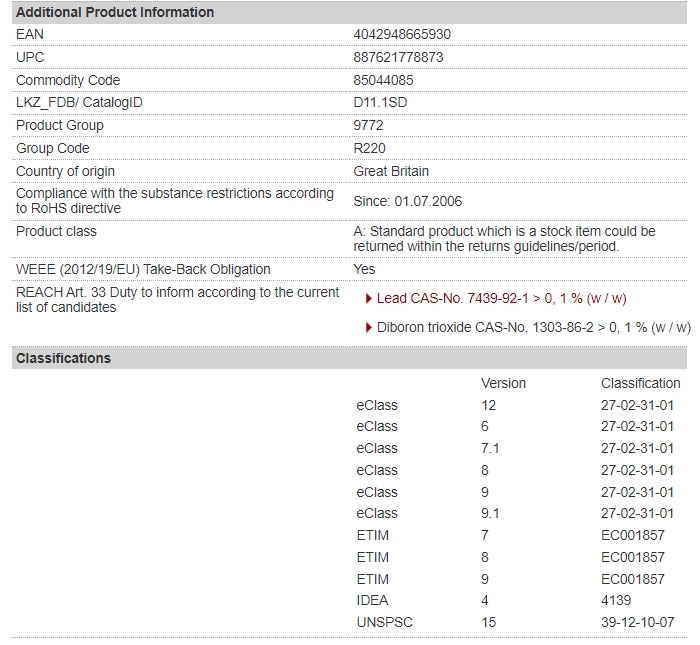Click the RoHS date Since: 01.07.2006
The height and width of the screenshot is (645, 700).
tap(407, 201)
